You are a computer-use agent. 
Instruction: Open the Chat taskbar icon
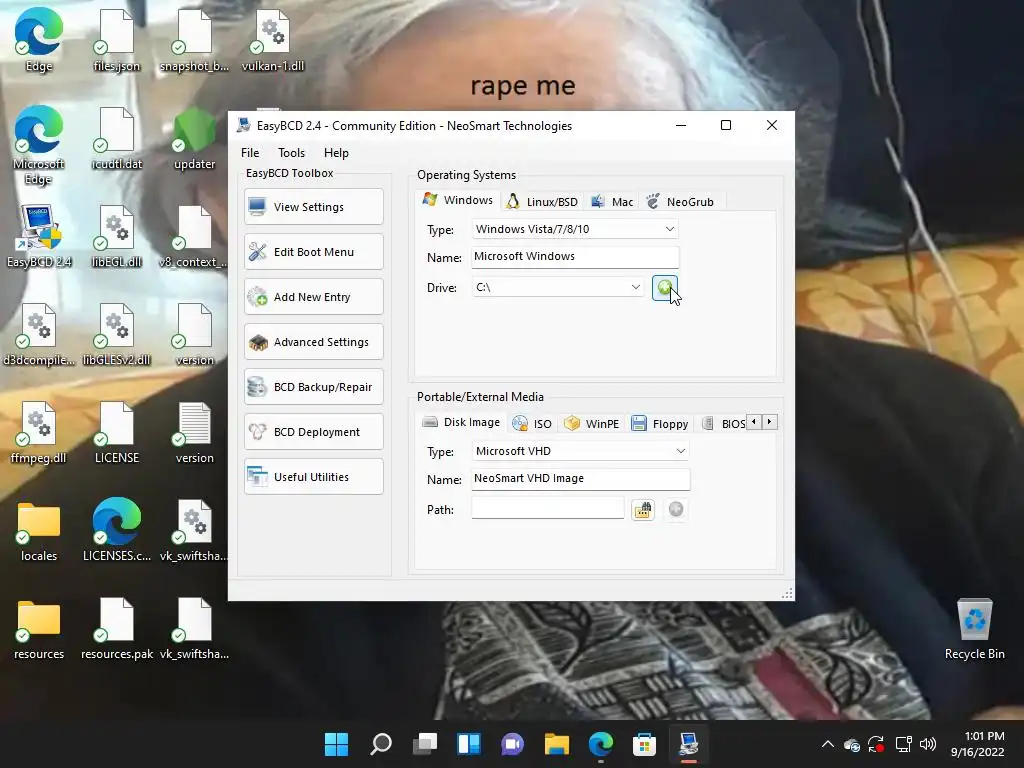click(x=513, y=744)
